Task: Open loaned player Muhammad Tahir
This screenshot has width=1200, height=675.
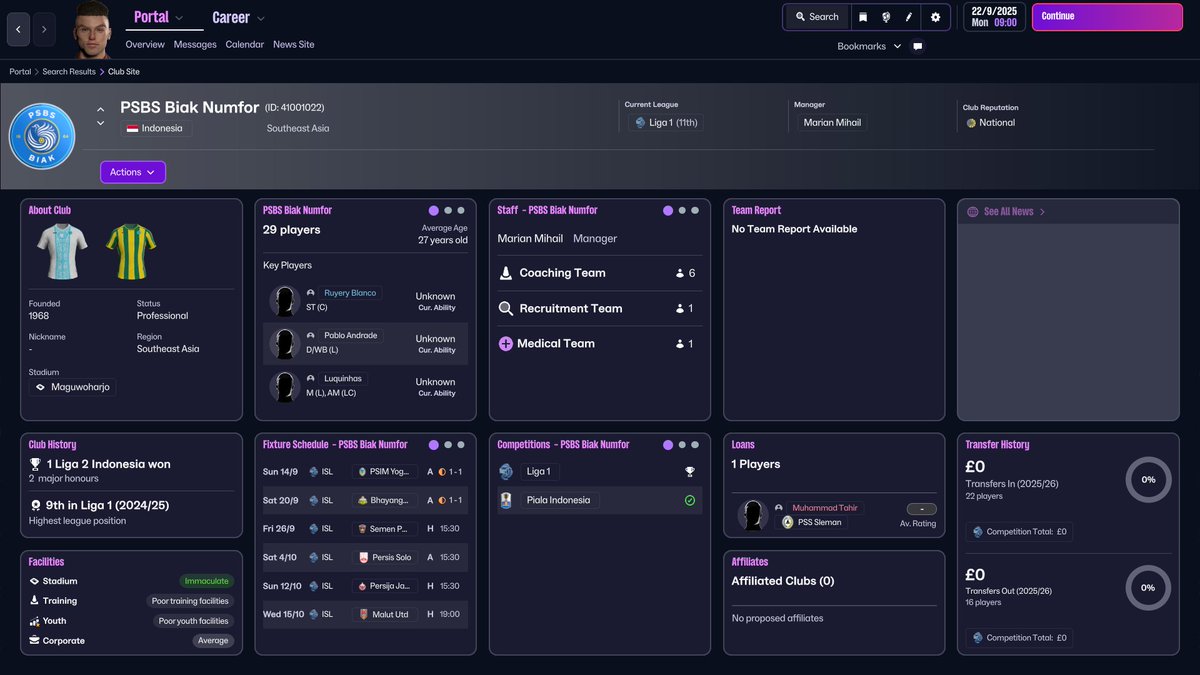Action: pos(825,508)
